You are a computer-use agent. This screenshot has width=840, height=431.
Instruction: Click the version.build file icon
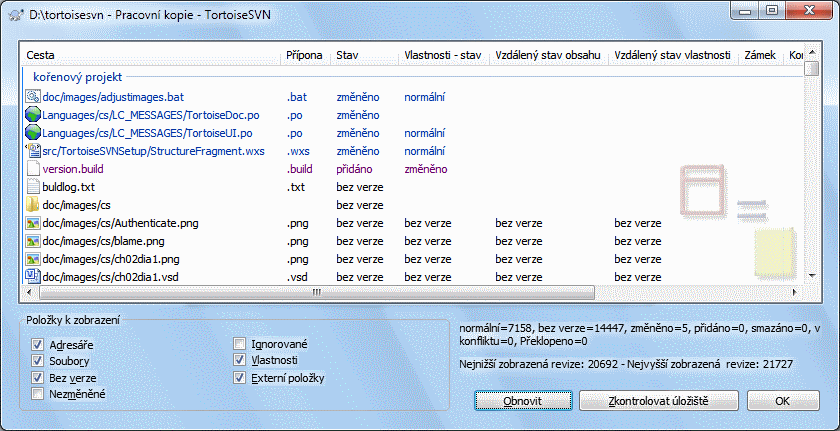(x=33, y=169)
